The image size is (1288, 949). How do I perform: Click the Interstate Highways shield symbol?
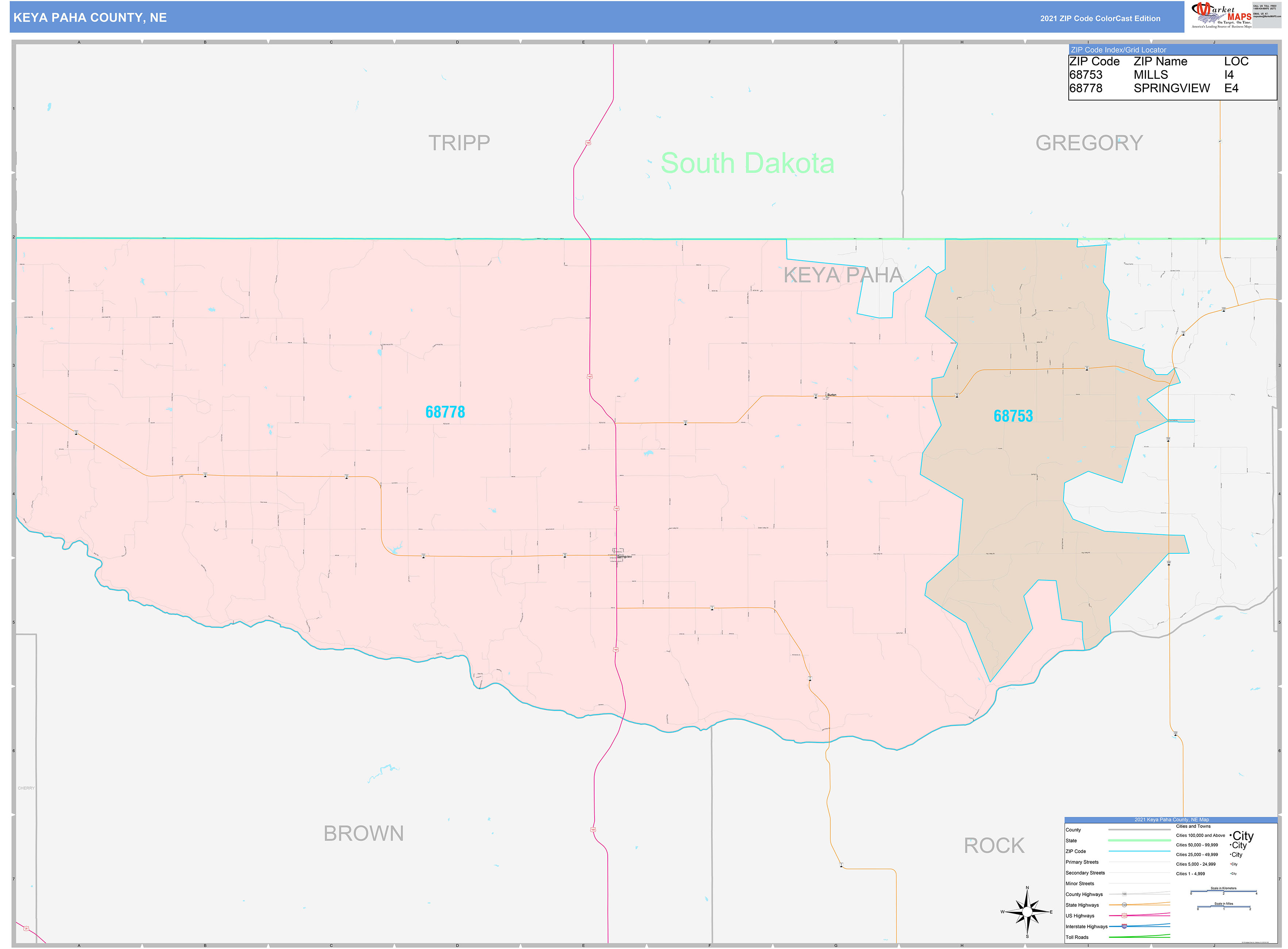click(x=1124, y=927)
